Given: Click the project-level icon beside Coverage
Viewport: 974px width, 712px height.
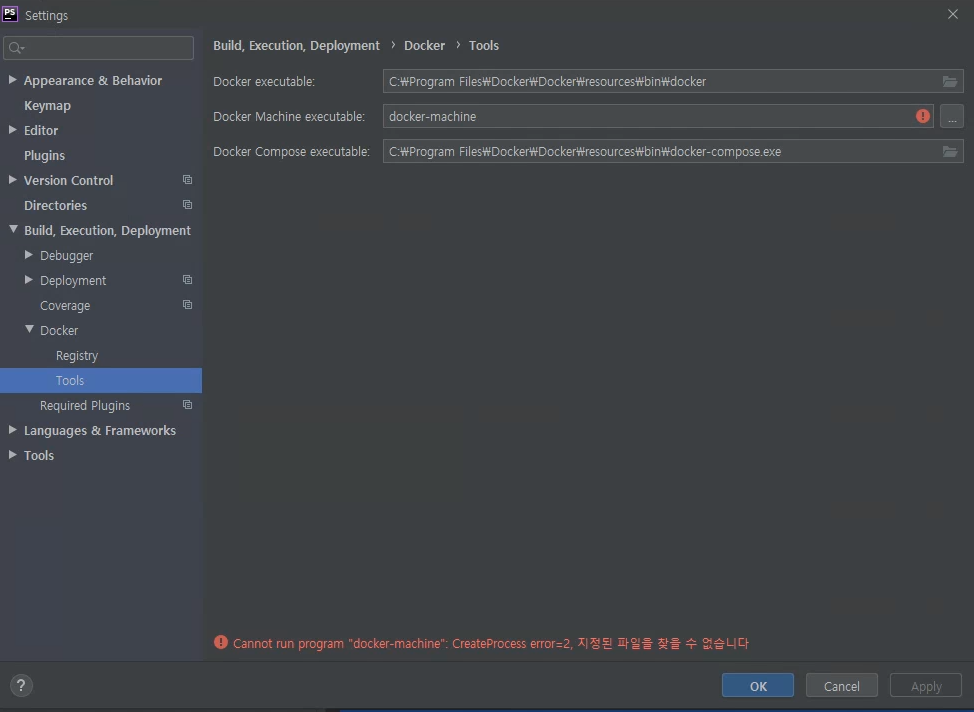Looking at the screenshot, I should point(187,304).
